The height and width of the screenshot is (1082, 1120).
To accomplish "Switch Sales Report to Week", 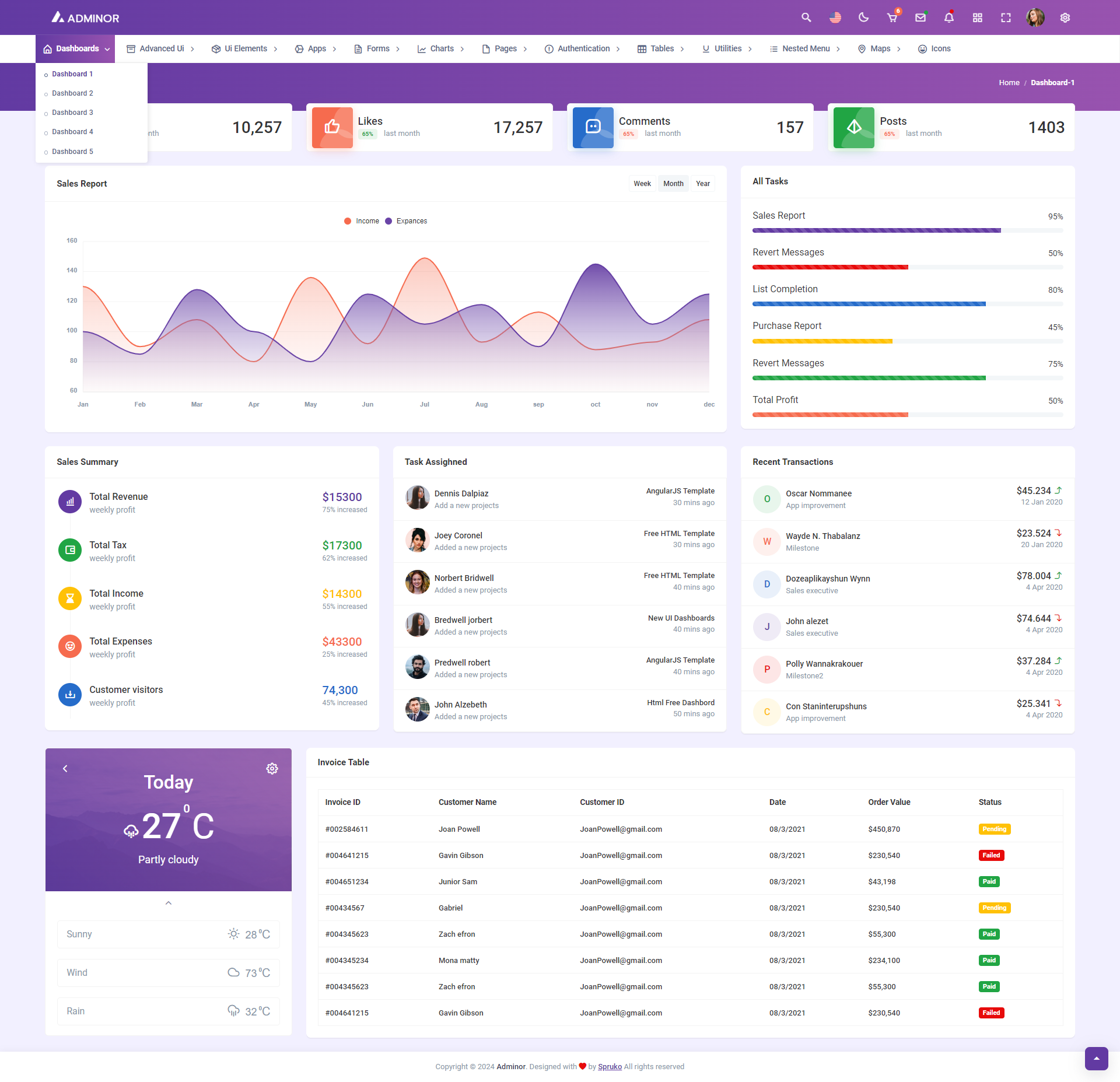I will (x=642, y=184).
